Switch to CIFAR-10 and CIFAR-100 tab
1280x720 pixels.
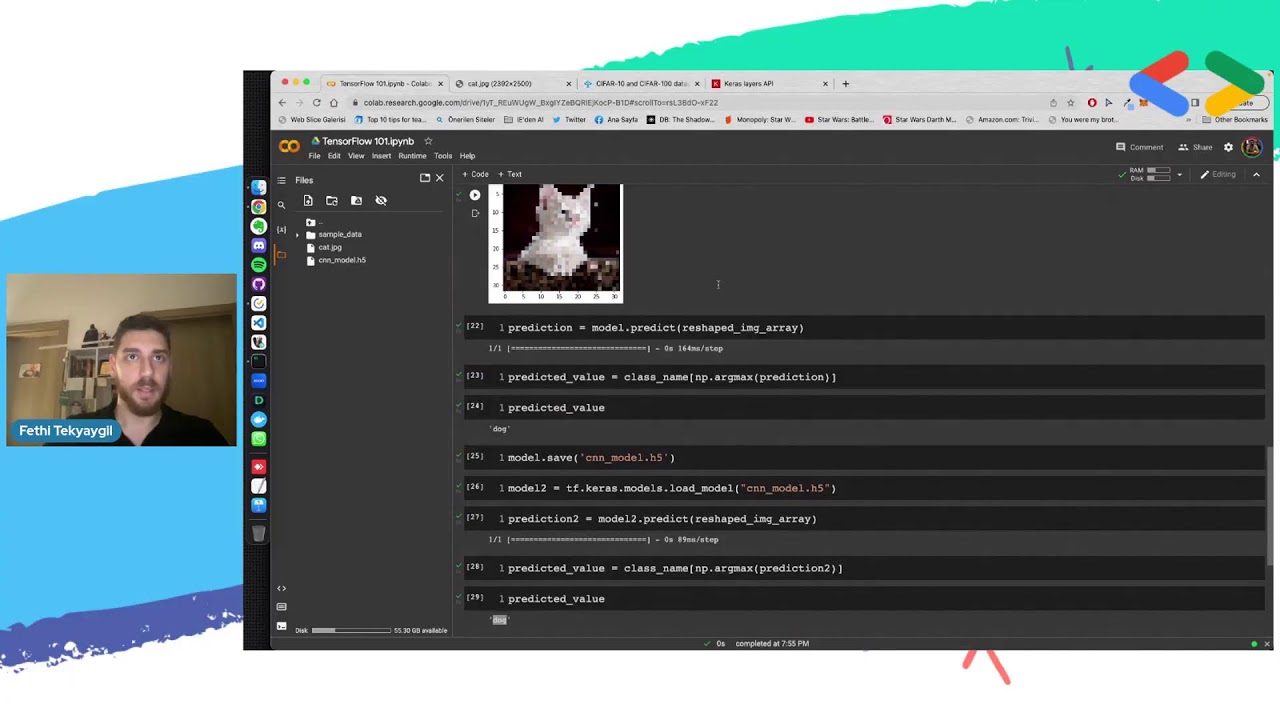(640, 84)
